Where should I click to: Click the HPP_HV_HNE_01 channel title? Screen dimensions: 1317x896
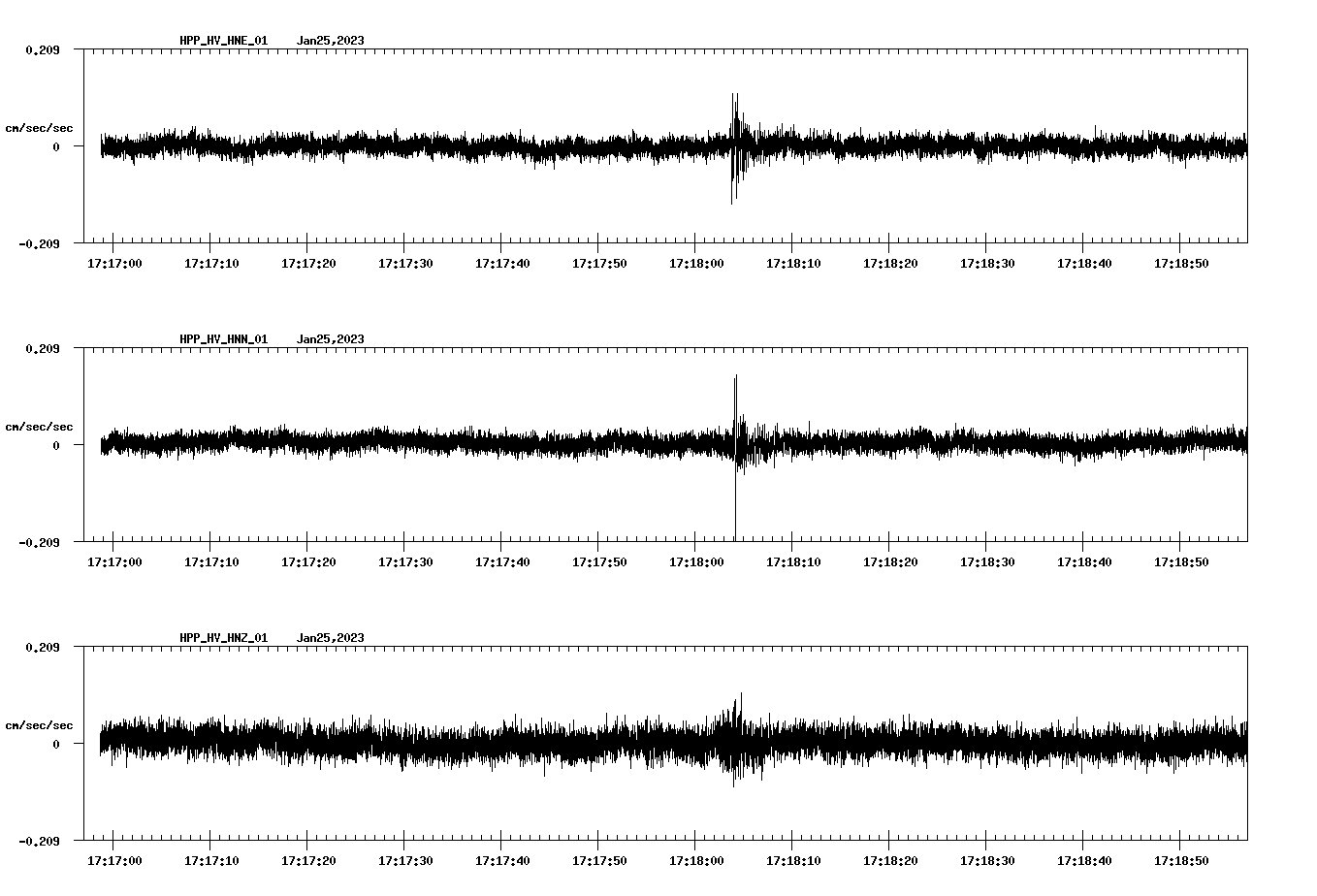[223, 41]
